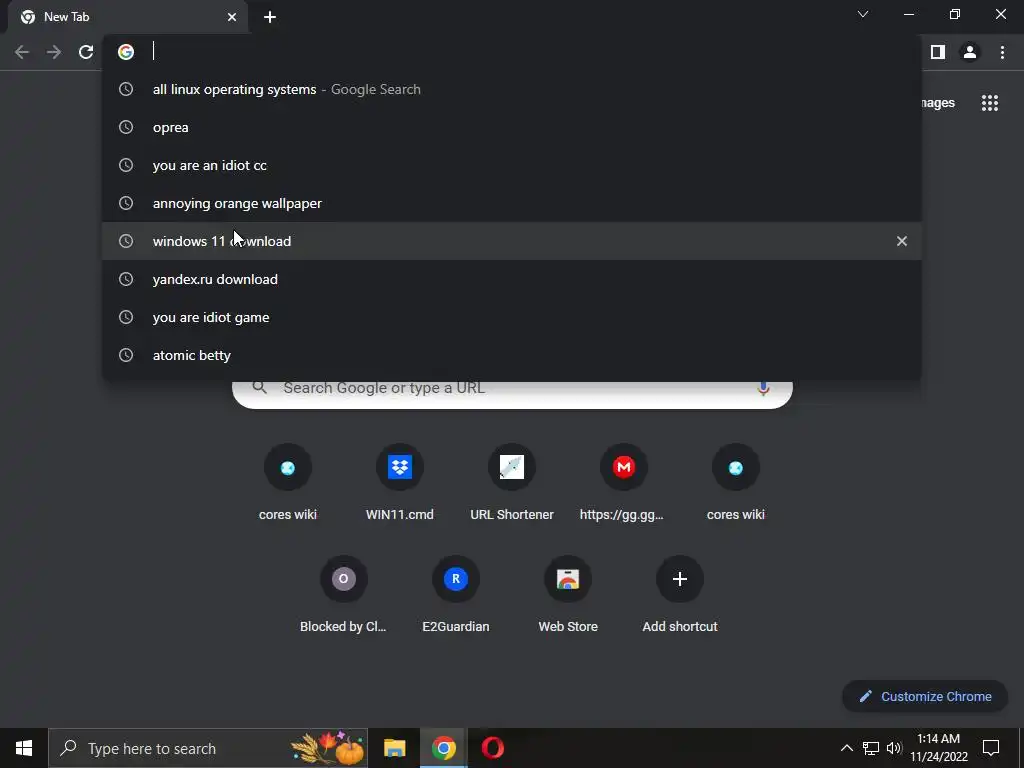Reload the page with the refresh icon
This screenshot has width=1024, height=768.
[86, 52]
